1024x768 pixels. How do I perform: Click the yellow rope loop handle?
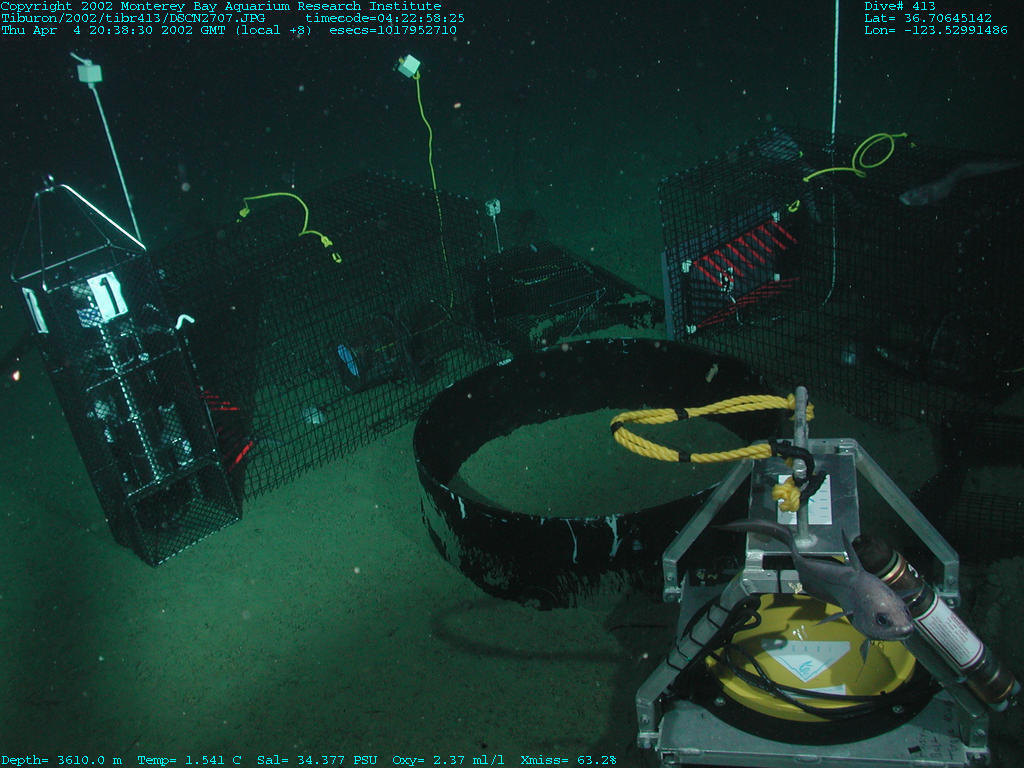700,430
